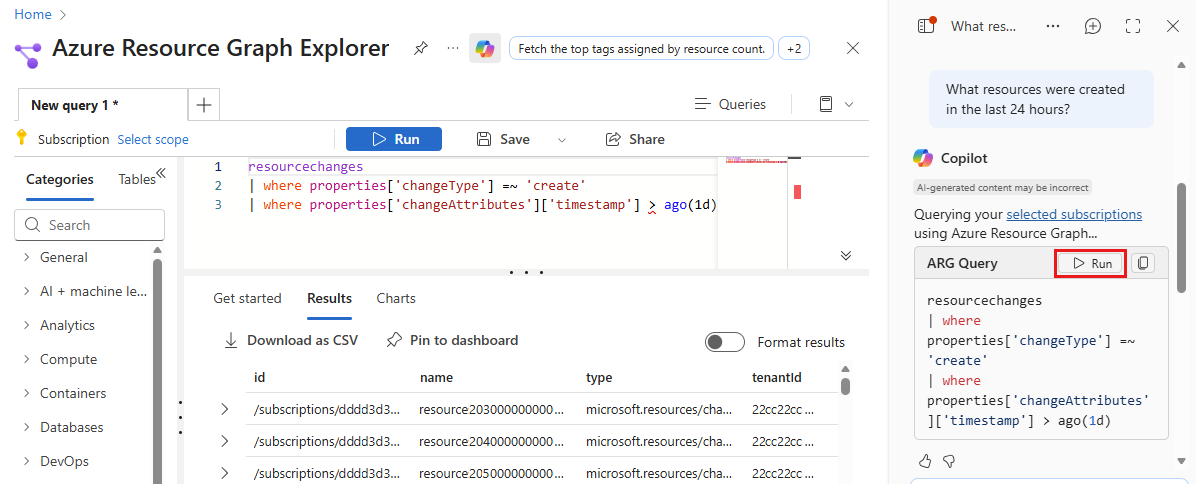This screenshot has width=1196, height=484.
Task: Close the Copilot pane
Action: 1173,26
